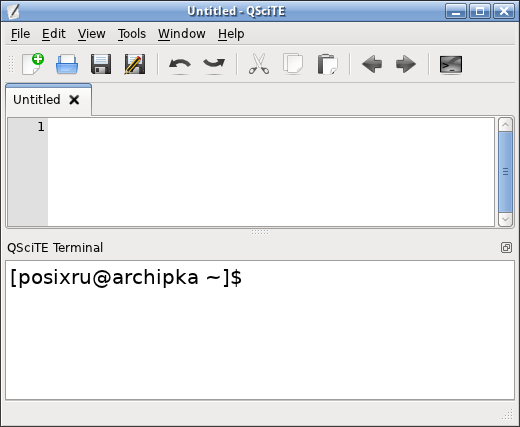Click the Save As pencil-floppy icon
520x427 pixels.
click(x=135, y=64)
